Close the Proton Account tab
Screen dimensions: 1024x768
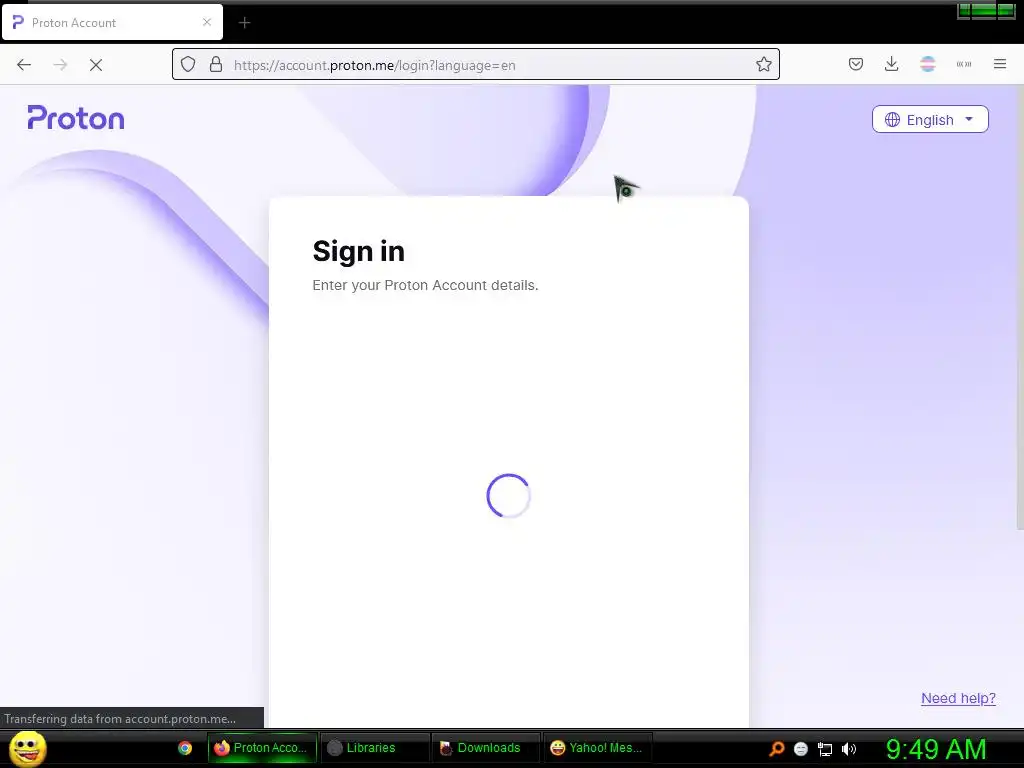pos(207,22)
